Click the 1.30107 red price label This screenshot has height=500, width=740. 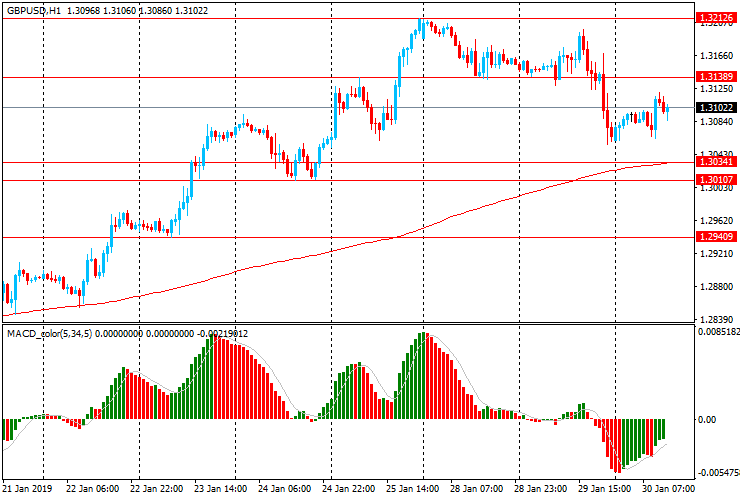716,181
